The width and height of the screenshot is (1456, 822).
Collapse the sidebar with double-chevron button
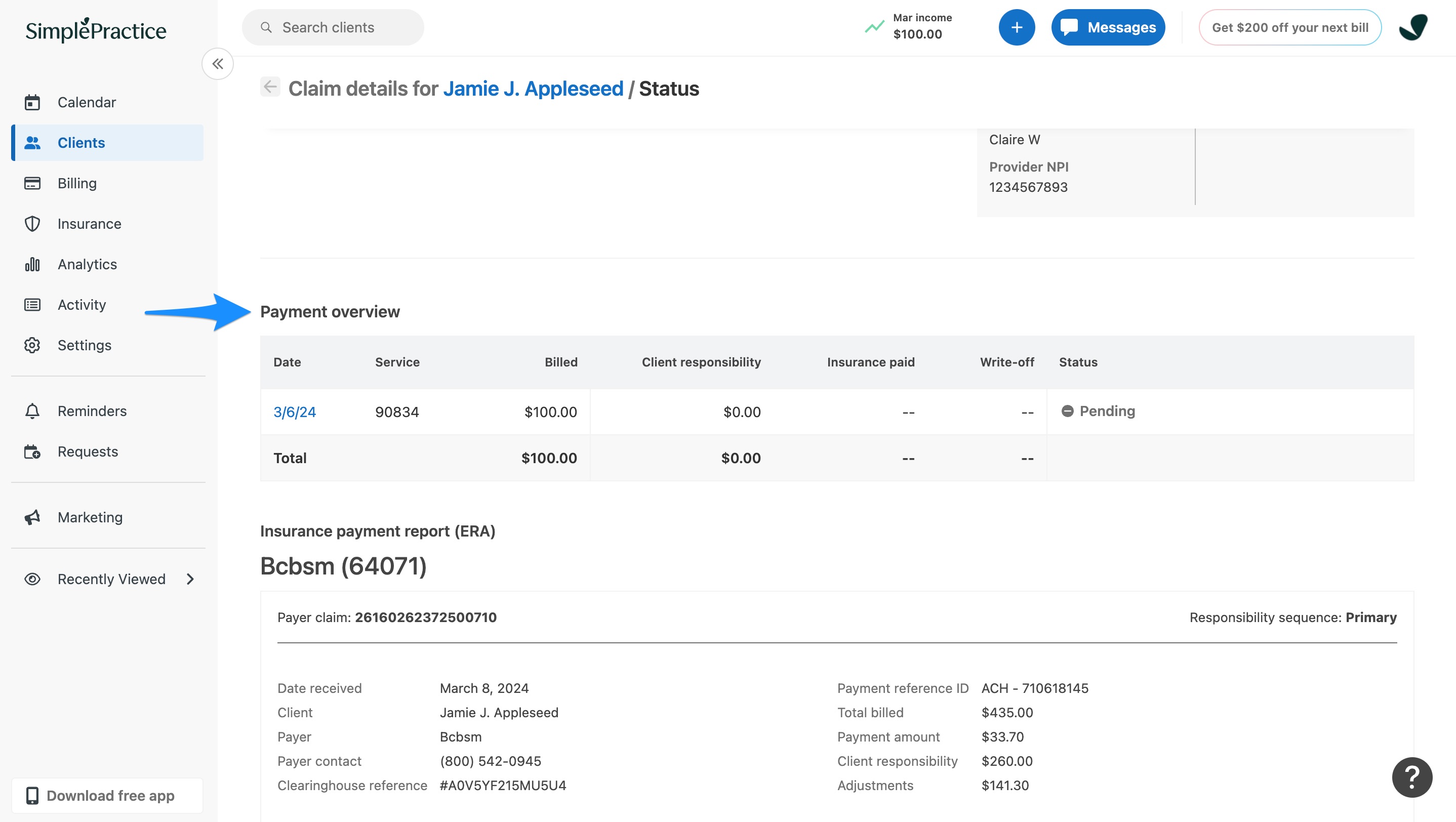point(218,64)
